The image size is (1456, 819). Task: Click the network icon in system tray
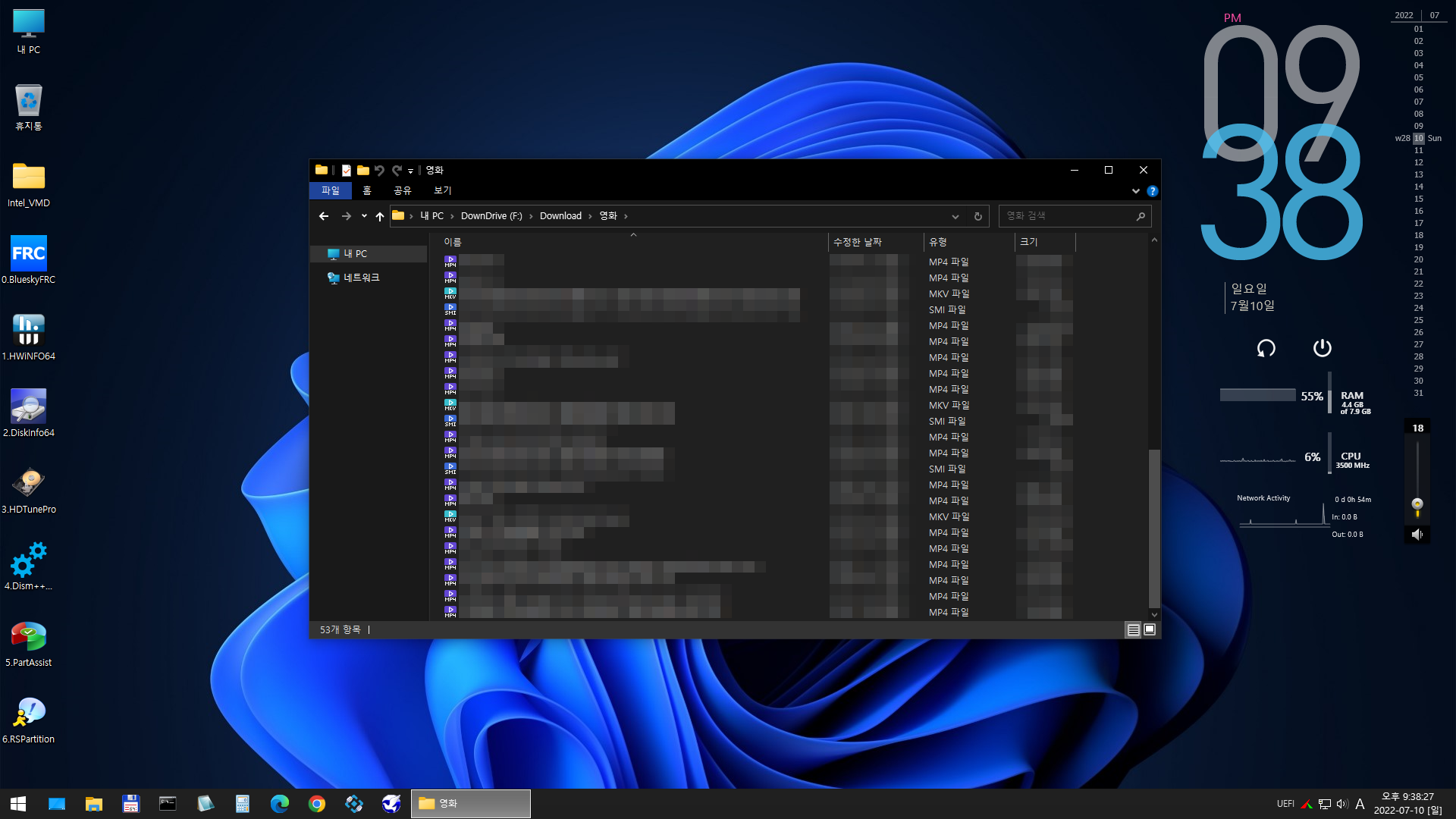click(x=1325, y=804)
